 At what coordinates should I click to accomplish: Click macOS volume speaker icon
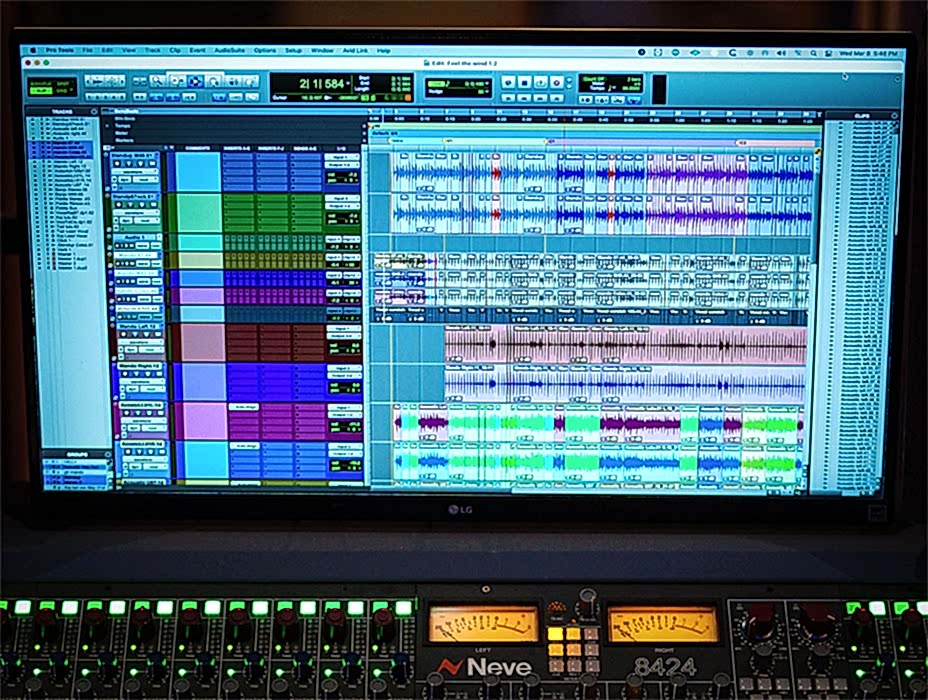(x=781, y=53)
